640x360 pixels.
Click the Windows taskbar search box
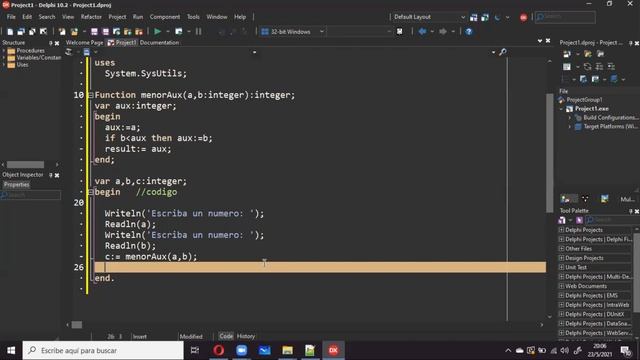(x=103, y=350)
